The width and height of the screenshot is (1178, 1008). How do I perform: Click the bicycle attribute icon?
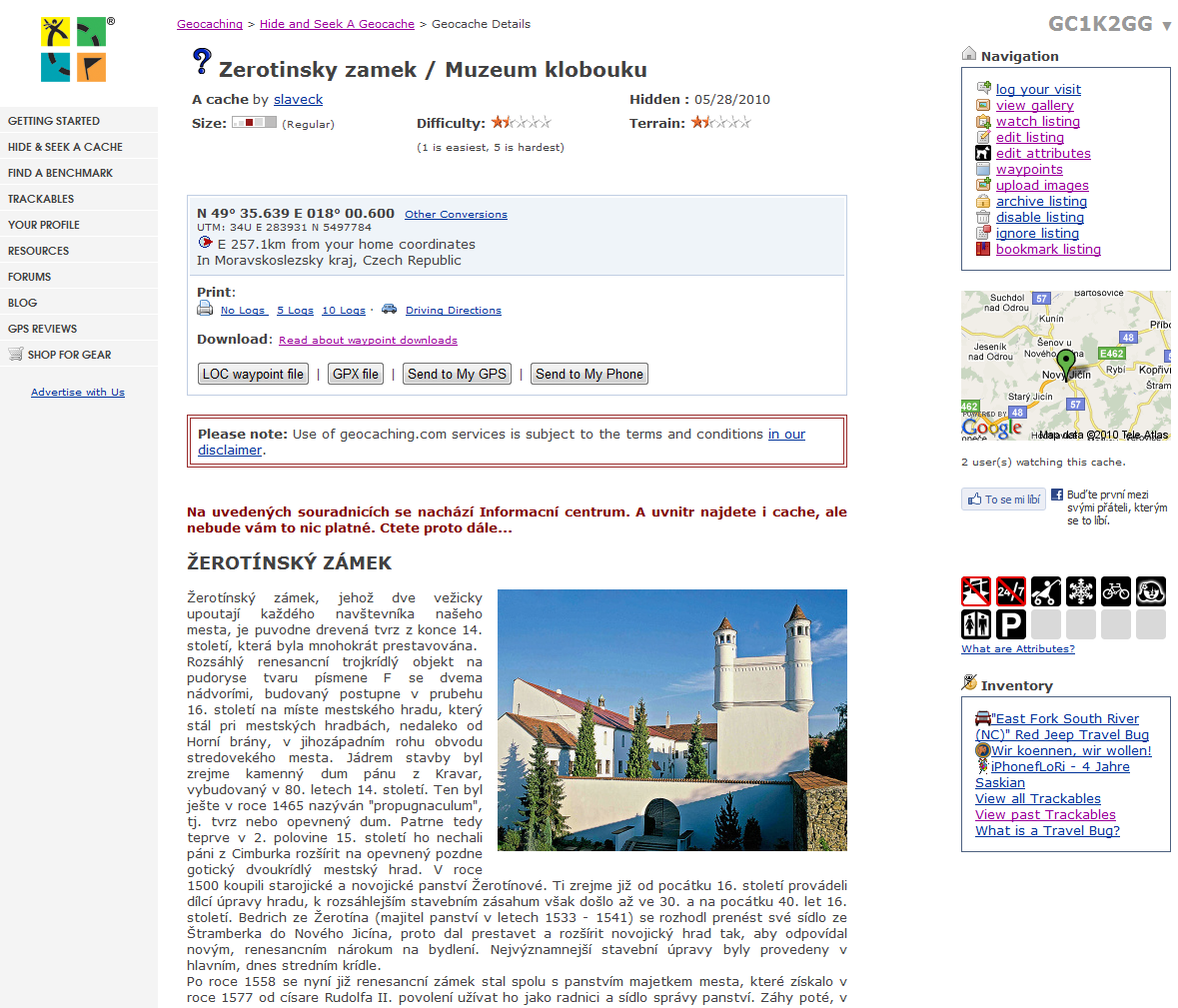1116,591
